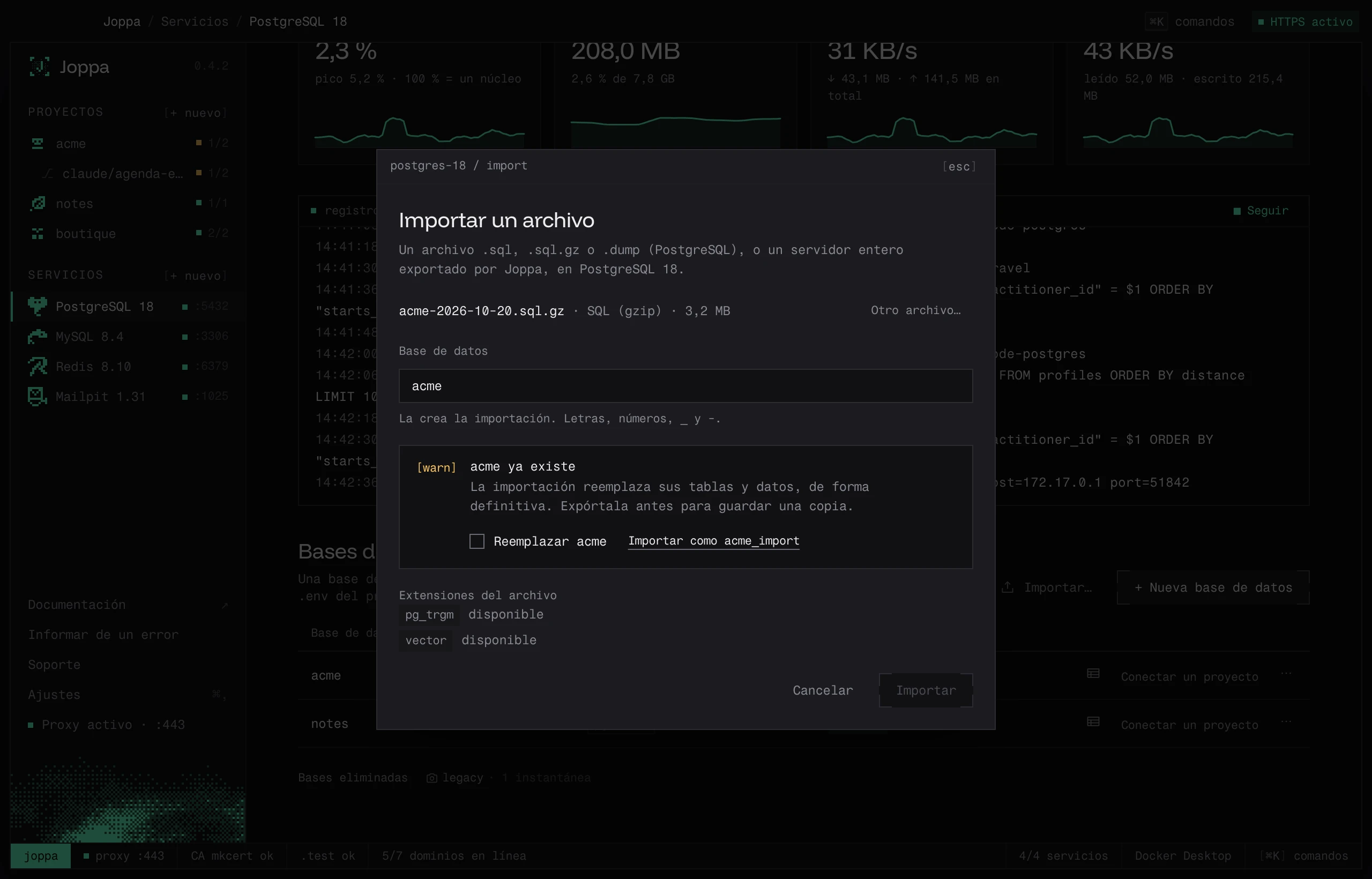Select the boutique project icon
Viewport: 1372px width, 879px height.
click(x=37, y=234)
